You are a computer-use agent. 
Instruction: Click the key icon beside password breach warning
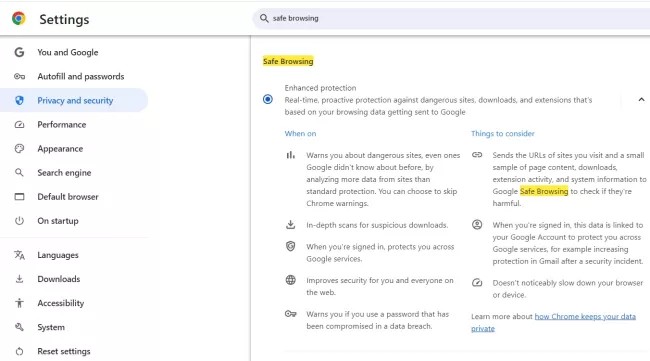[291, 314]
